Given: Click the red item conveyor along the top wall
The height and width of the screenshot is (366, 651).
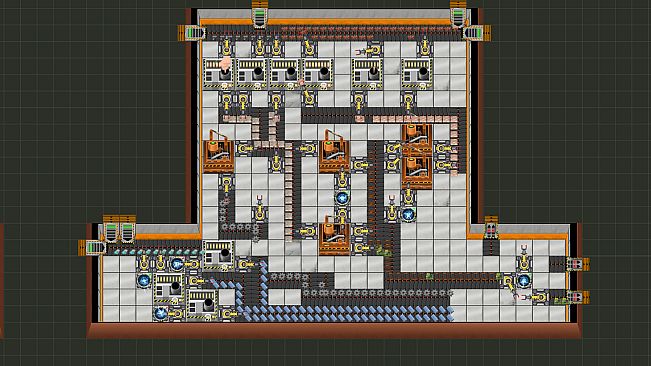Looking at the screenshot, I should [334, 33].
